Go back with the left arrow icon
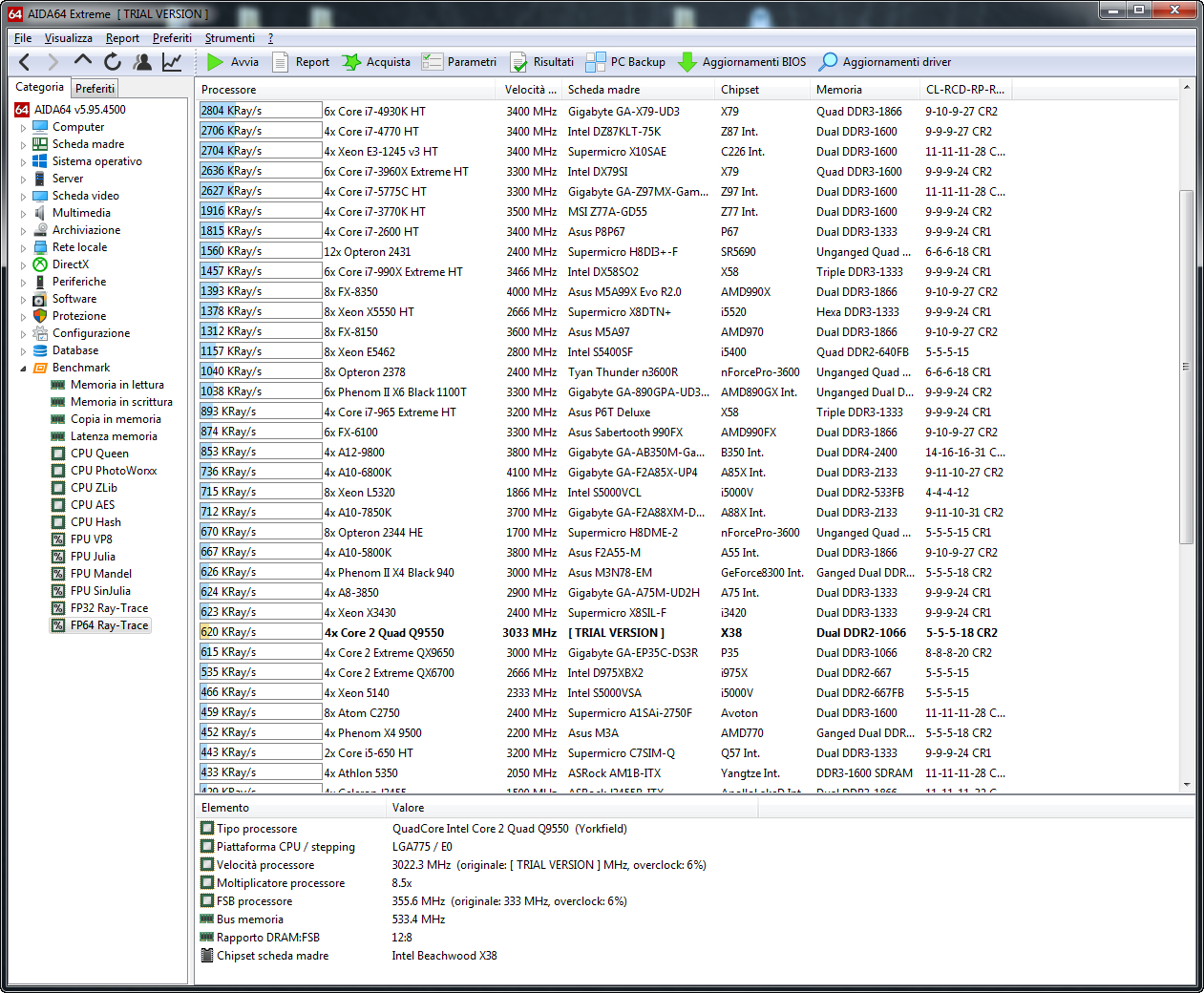This screenshot has width=1204, height=993. click(x=25, y=62)
